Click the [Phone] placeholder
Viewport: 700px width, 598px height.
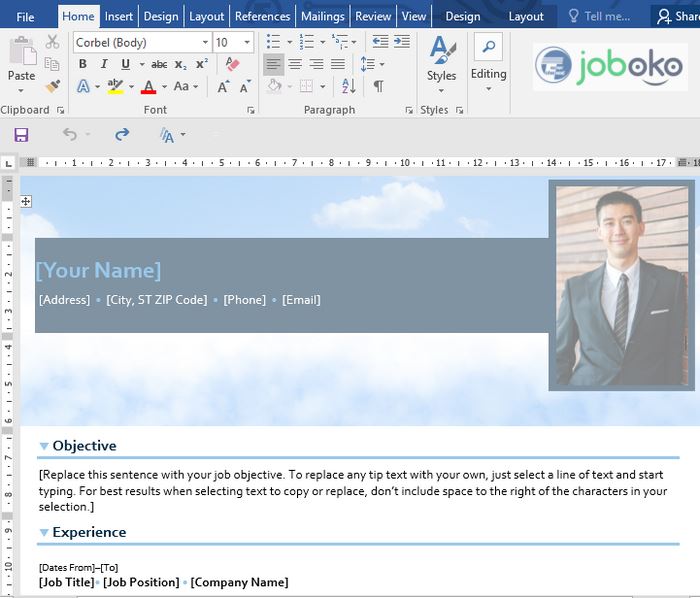coord(245,300)
